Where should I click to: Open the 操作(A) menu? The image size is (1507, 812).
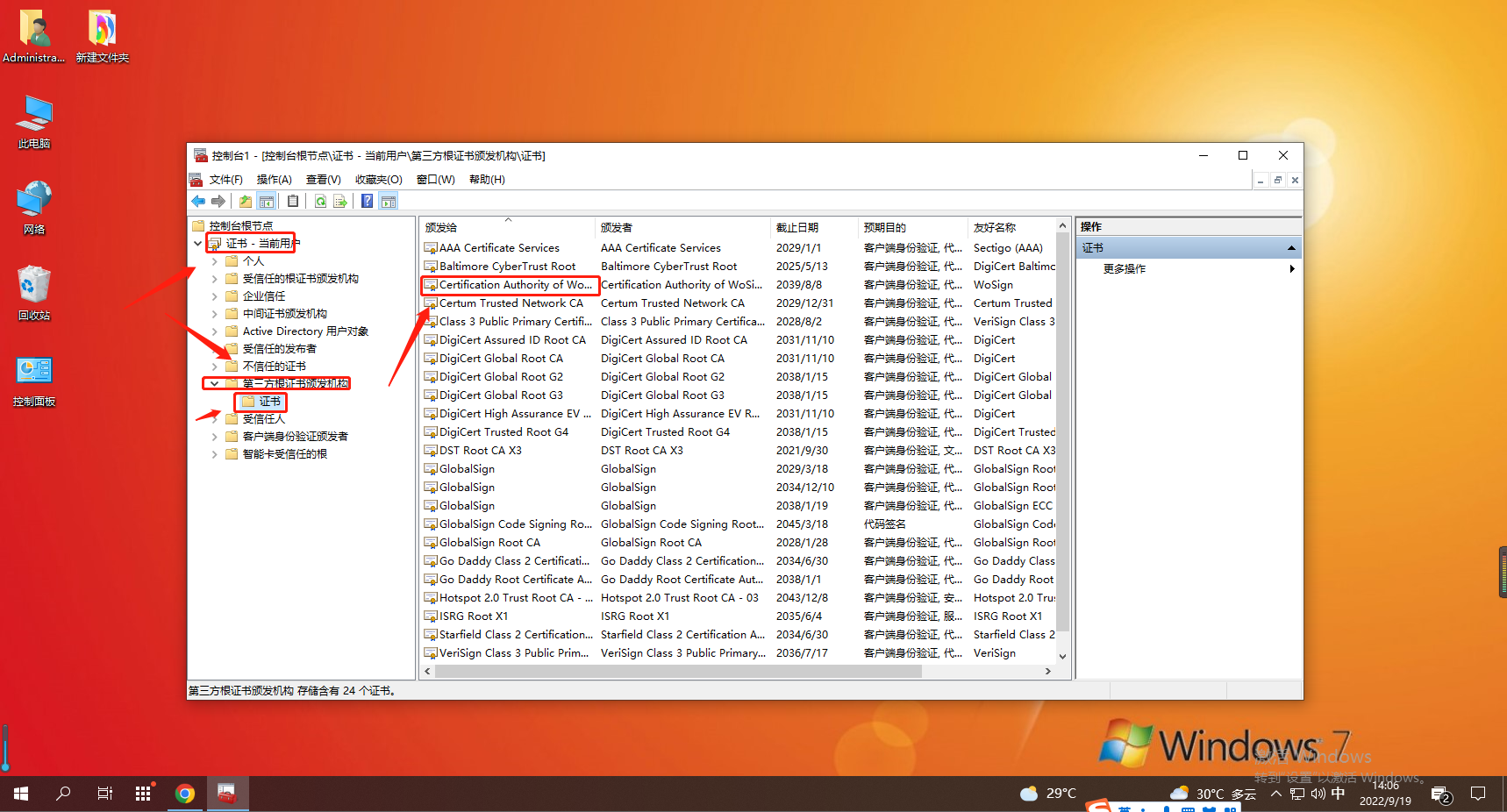coord(274,180)
